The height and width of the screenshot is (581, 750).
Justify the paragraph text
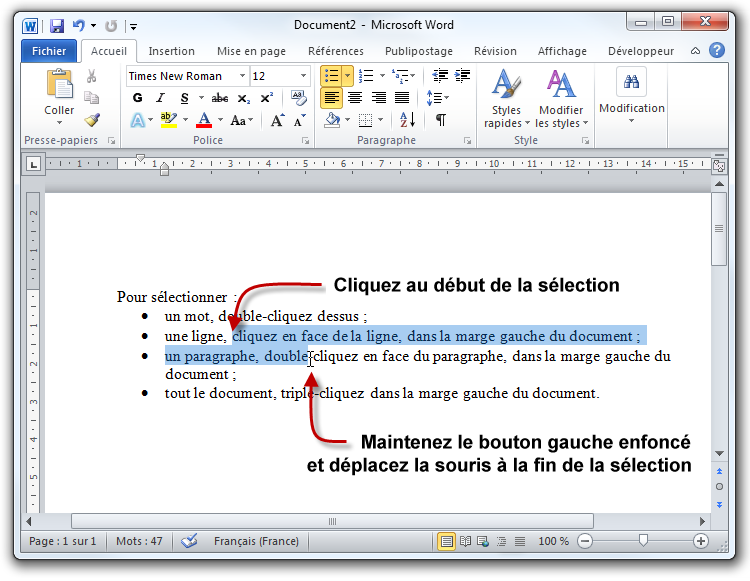(402, 98)
